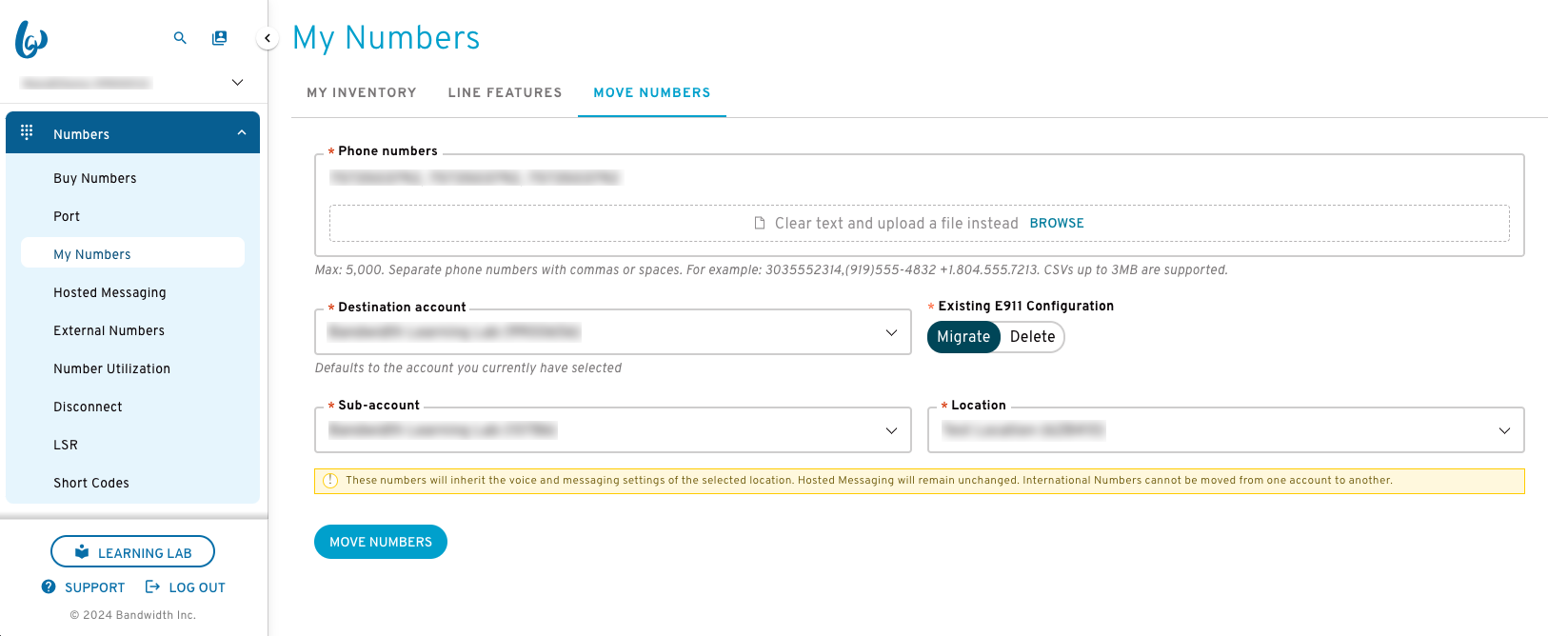Collapse the sidebar with the arrow button
Viewport: 1568px width, 636px height.
click(268, 38)
